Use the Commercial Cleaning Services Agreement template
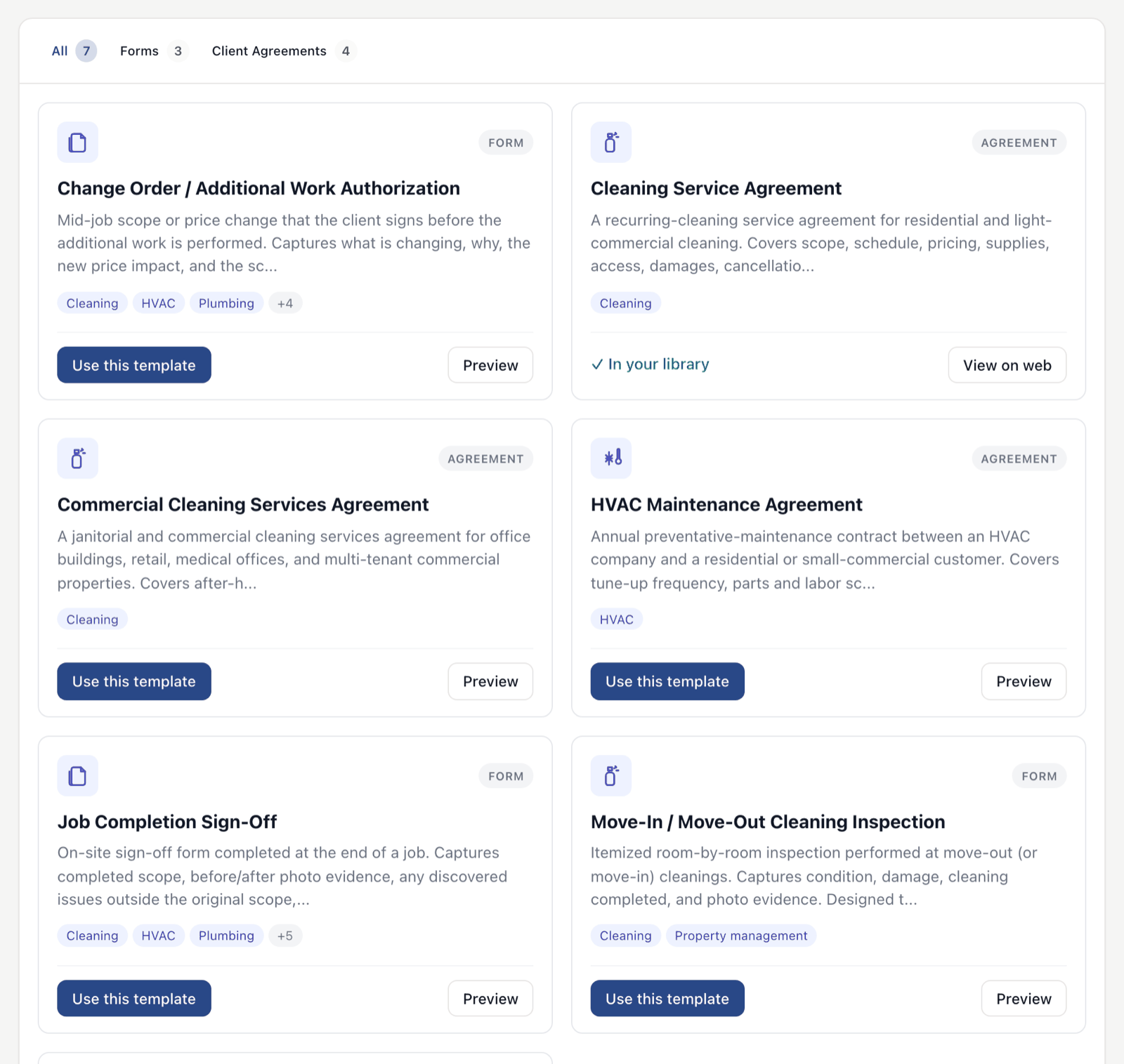This screenshot has height=1064, width=1124. pyautogui.click(x=134, y=681)
